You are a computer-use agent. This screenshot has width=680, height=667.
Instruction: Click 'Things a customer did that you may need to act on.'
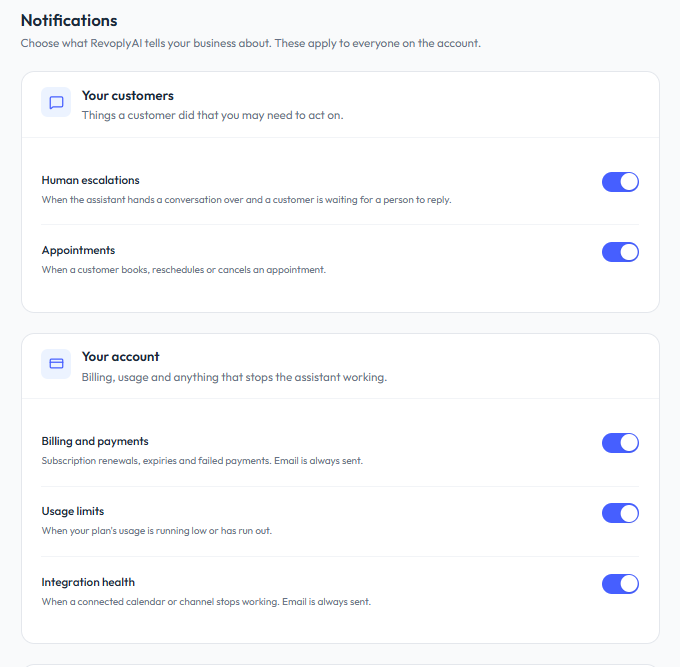coord(212,115)
